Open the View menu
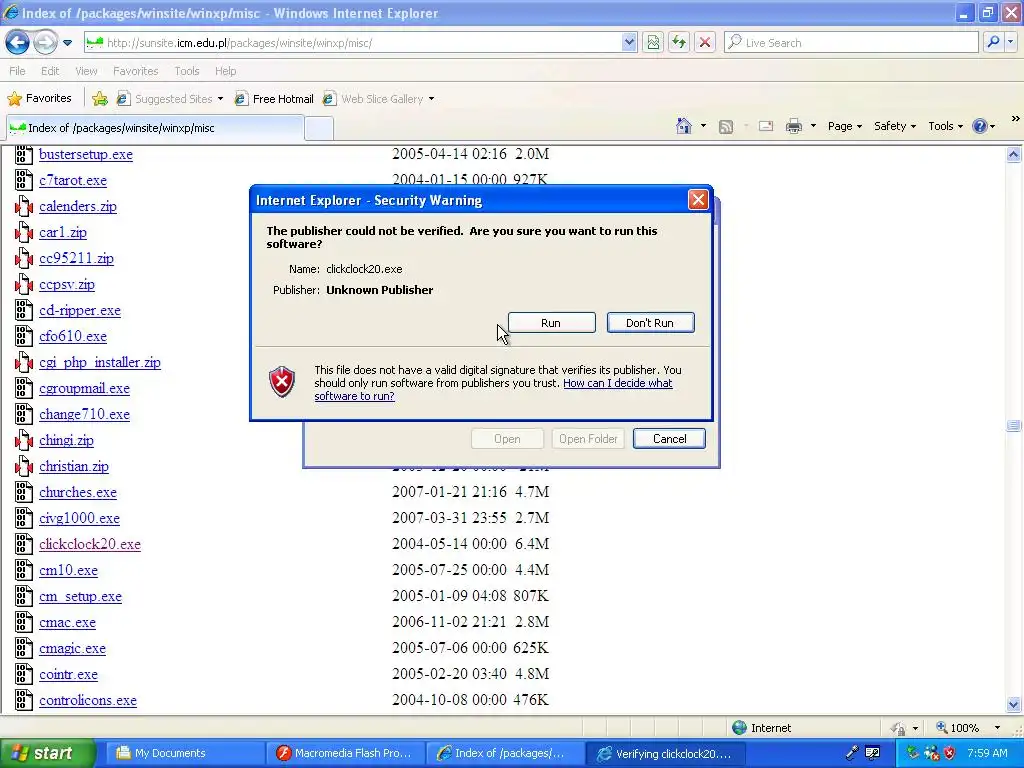 (86, 71)
